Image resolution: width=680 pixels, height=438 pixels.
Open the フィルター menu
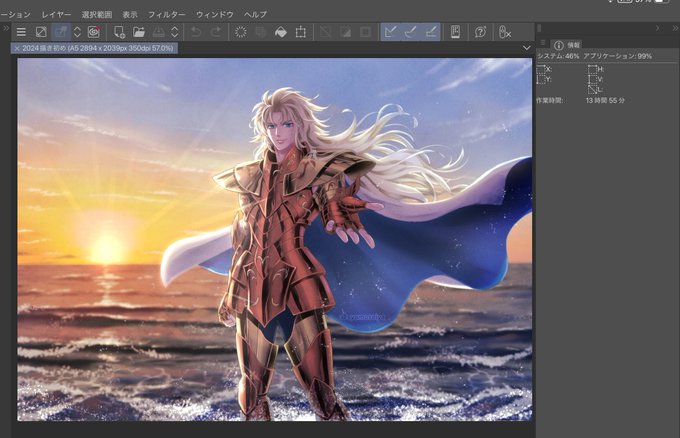point(167,15)
